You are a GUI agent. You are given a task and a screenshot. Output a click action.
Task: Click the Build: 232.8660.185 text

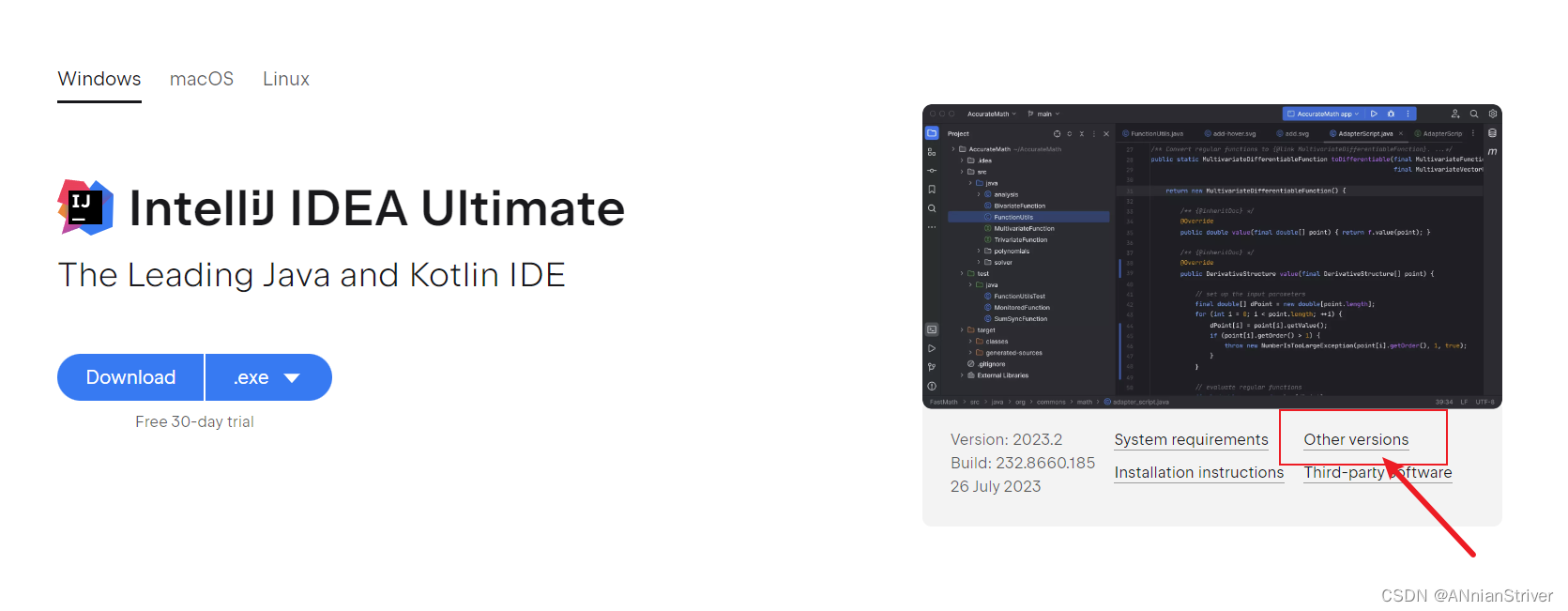pyautogui.click(x=1023, y=464)
